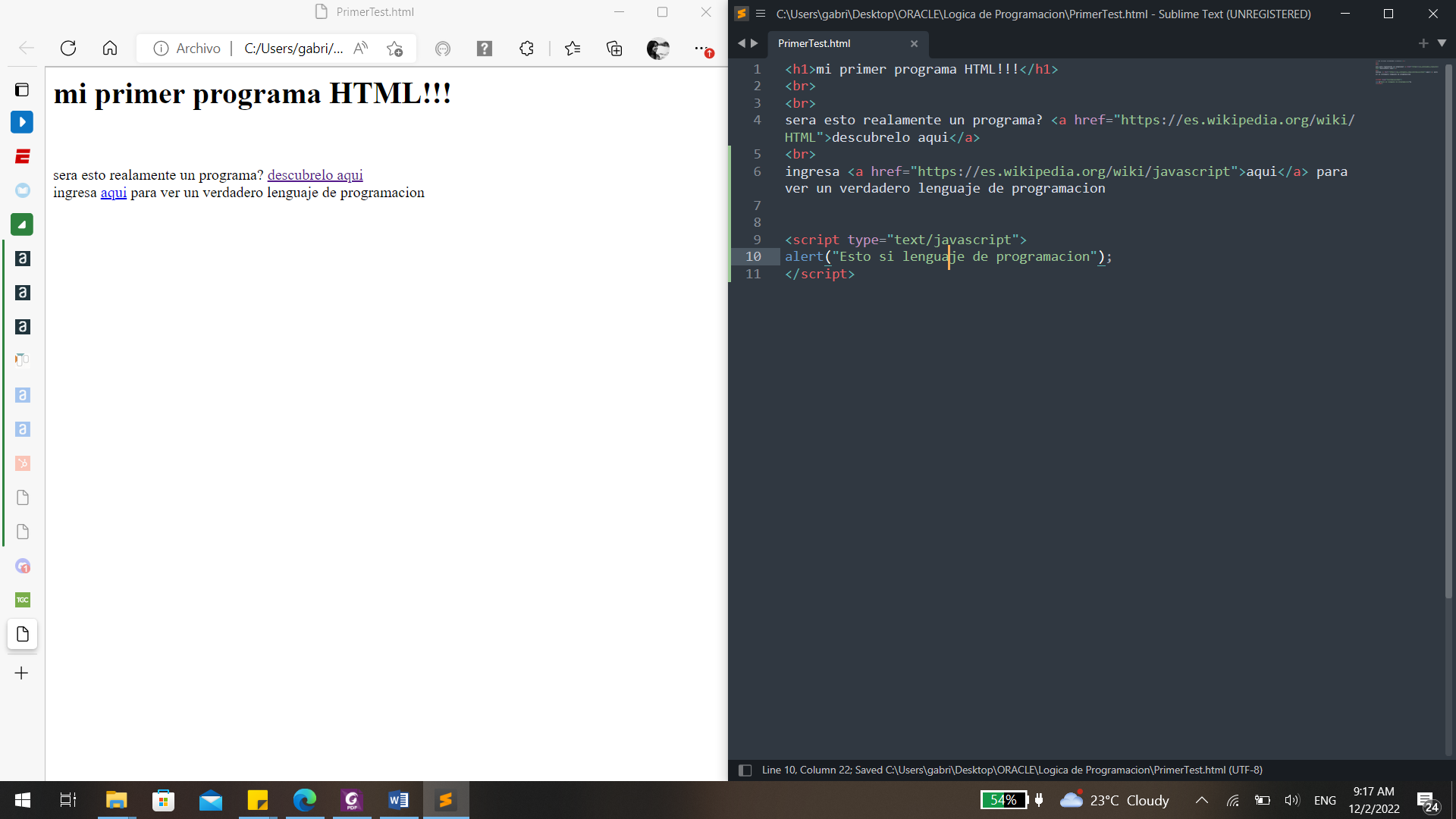This screenshot has height=819, width=1456.
Task: Click the greyed back arrow in Edge
Action: (x=27, y=49)
